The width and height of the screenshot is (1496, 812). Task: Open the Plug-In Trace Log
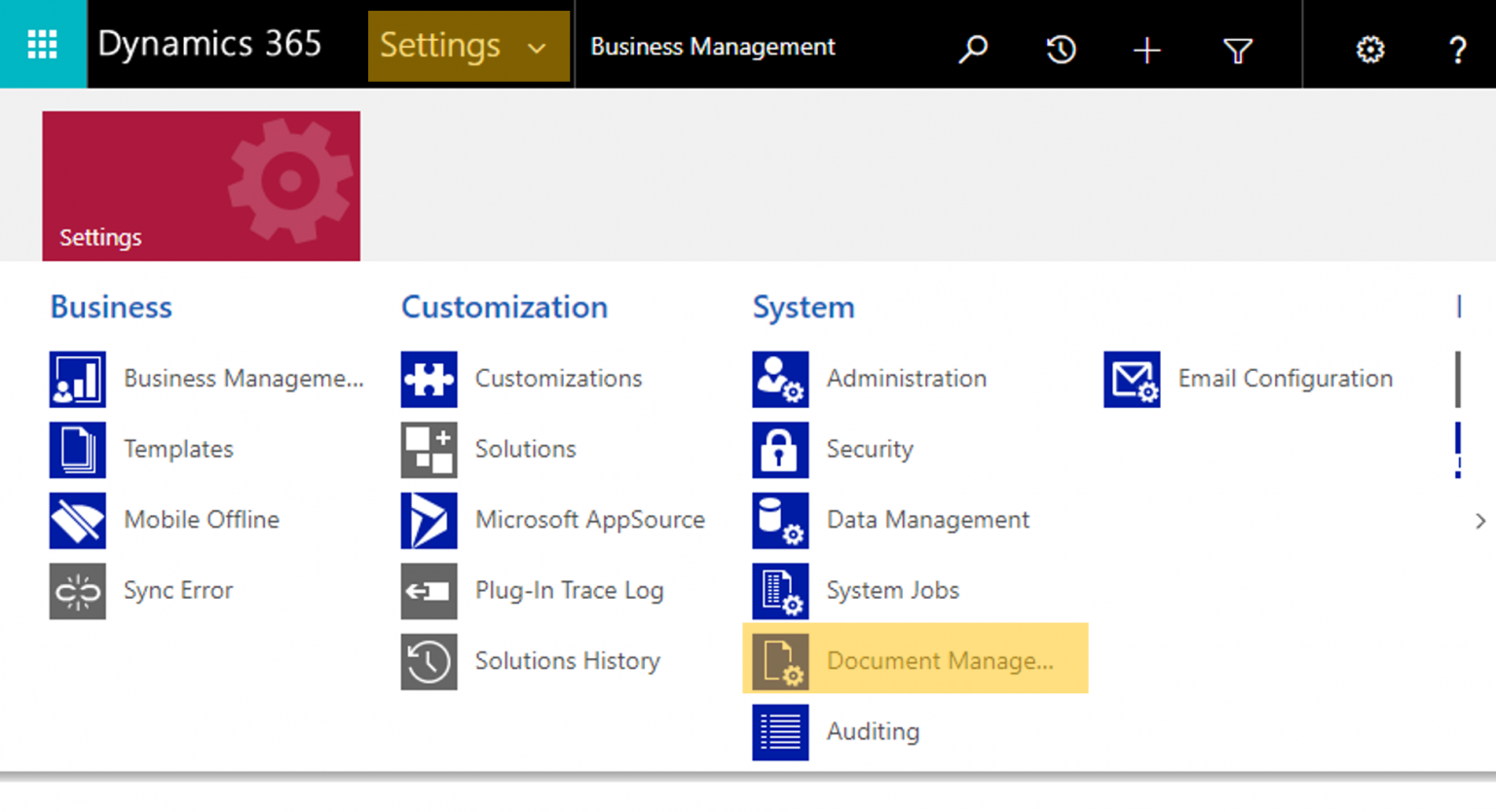coord(569,591)
